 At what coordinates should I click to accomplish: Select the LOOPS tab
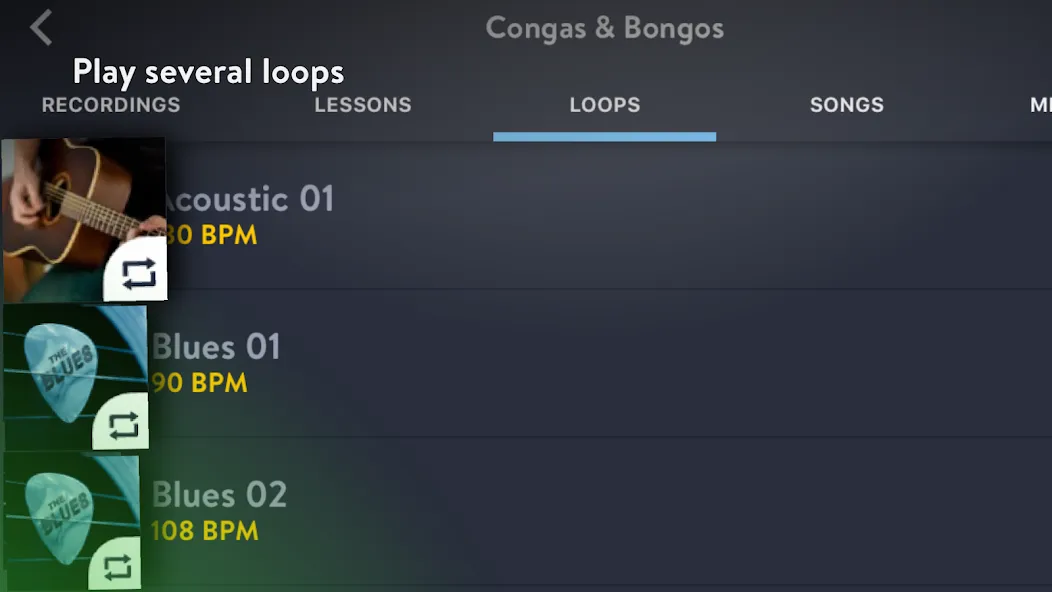pos(604,104)
